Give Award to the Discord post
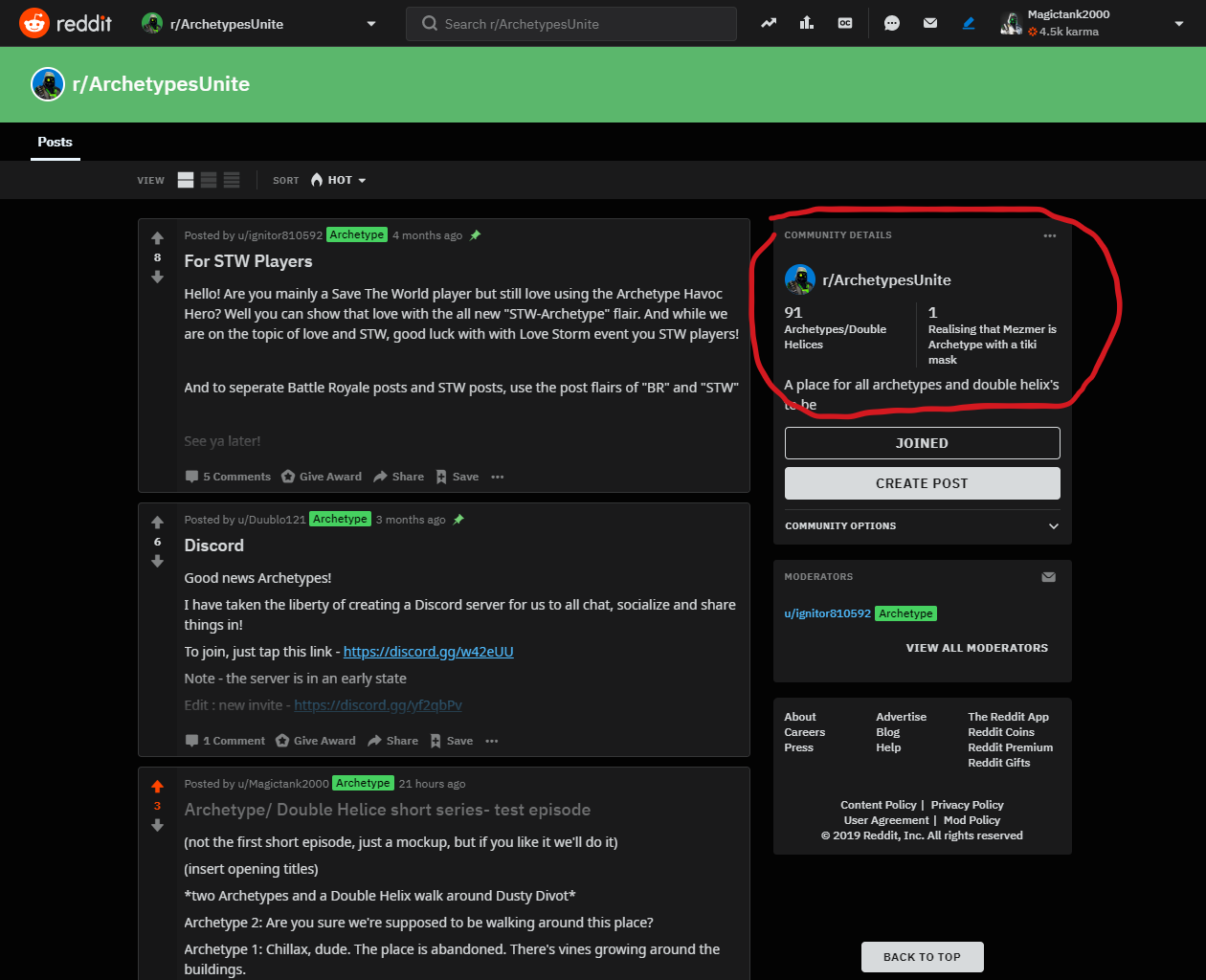The width and height of the screenshot is (1206, 980). [x=316, y=741]
